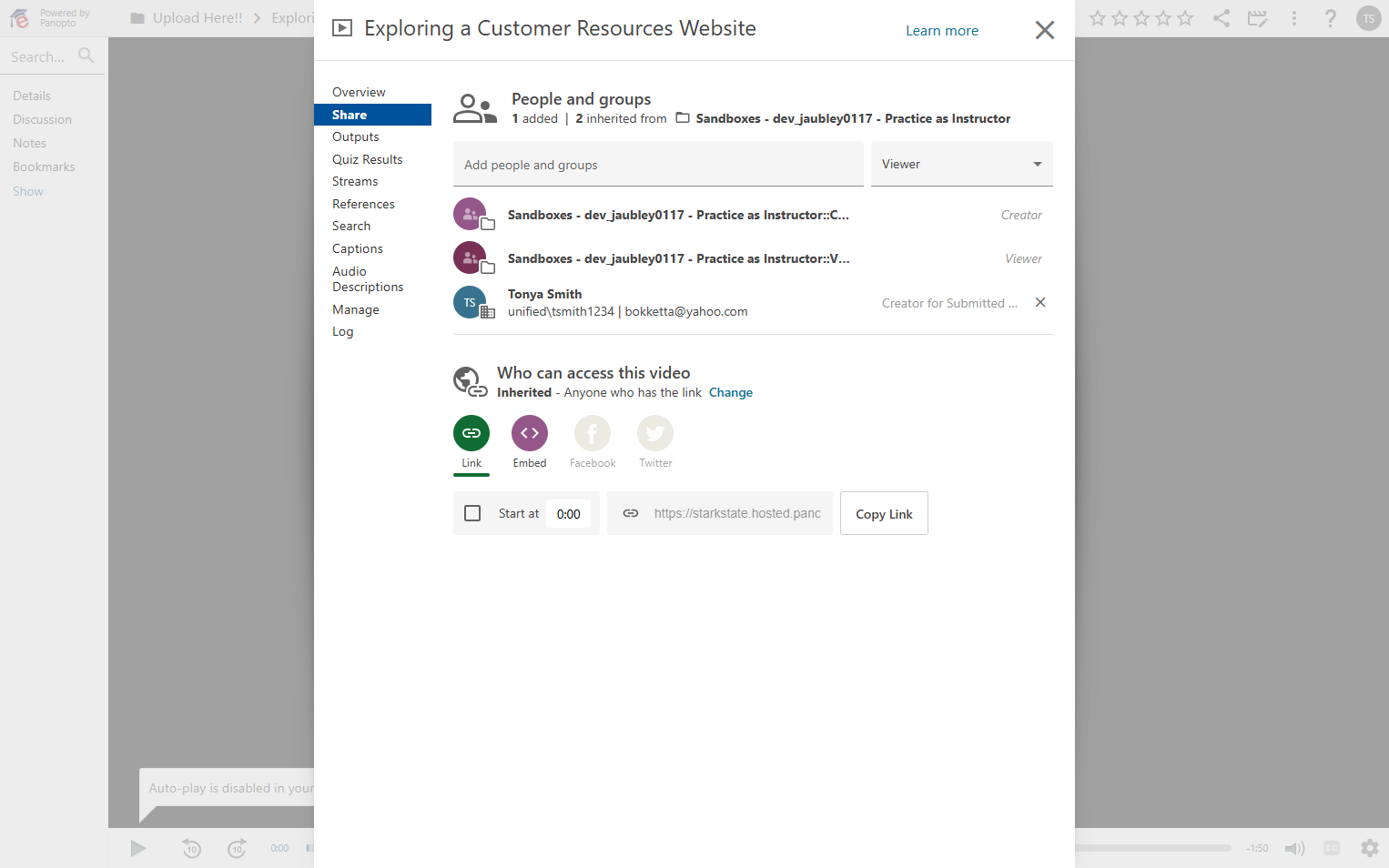Screen dimensions: 1389x868
Task: Click the people and groups icon
Action: (x=475, y=108)
